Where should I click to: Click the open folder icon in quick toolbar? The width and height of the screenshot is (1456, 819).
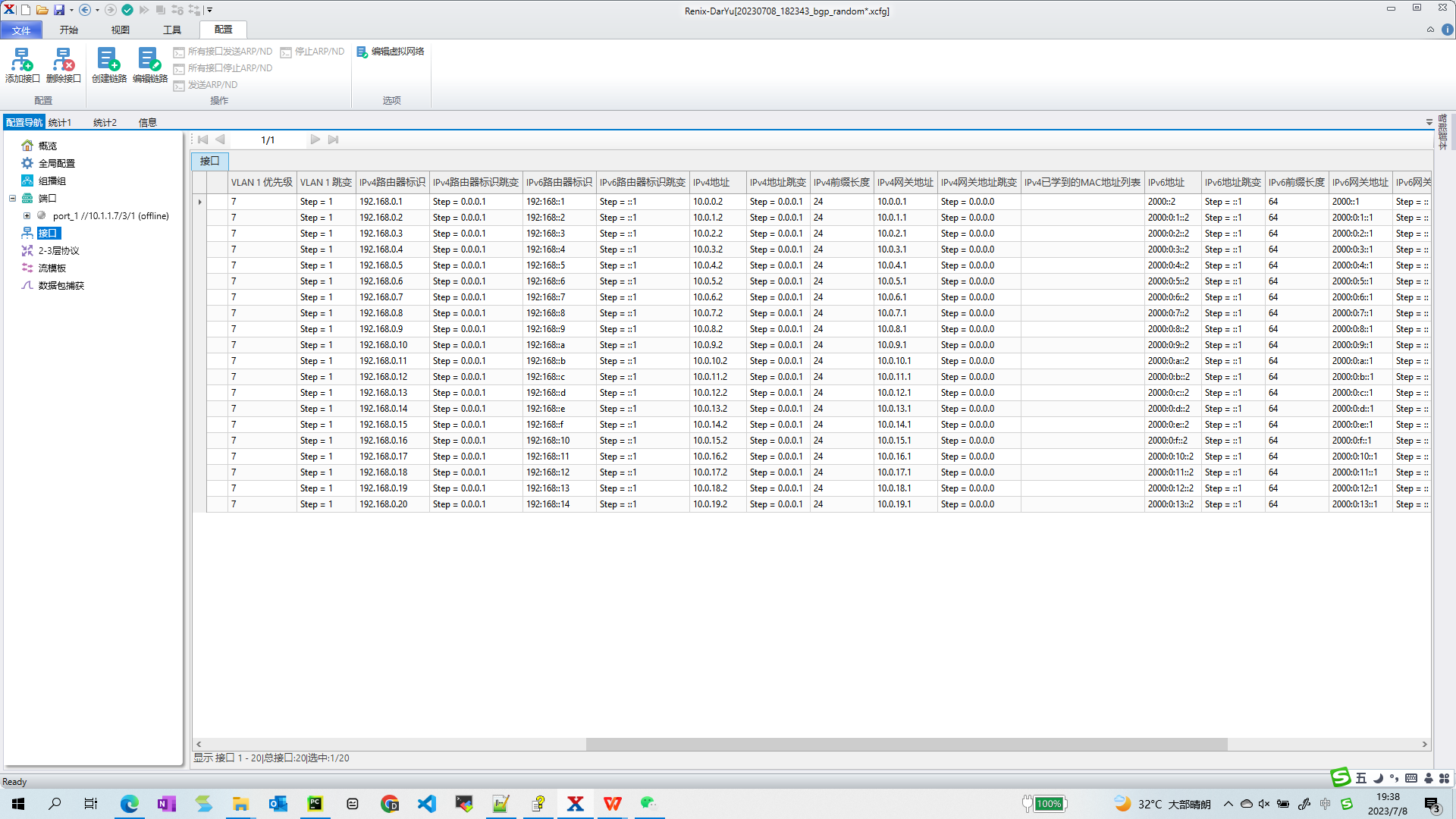[42, 10]
